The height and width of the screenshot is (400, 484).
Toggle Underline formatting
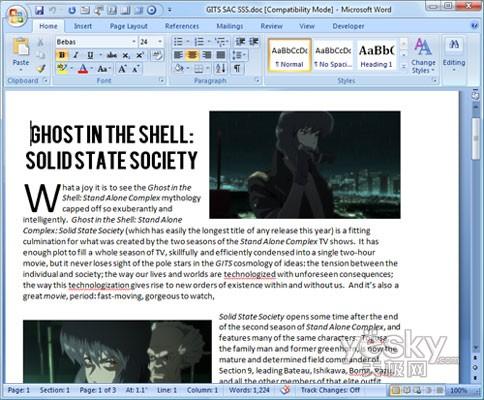90,55
